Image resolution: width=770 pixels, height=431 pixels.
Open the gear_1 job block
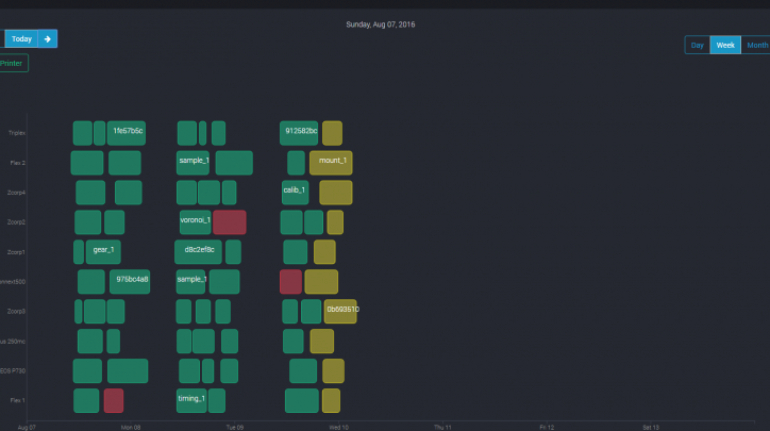pos(103,252)
